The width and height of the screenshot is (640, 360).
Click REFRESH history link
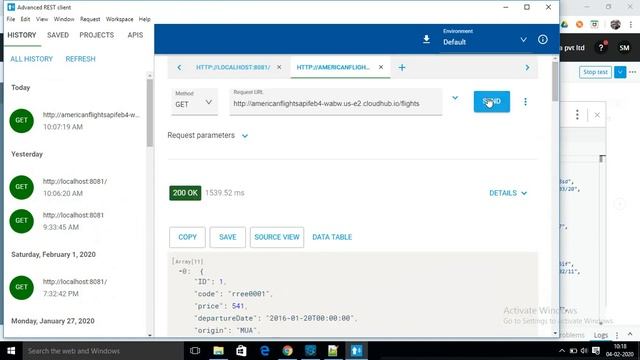tap(80, 59)
